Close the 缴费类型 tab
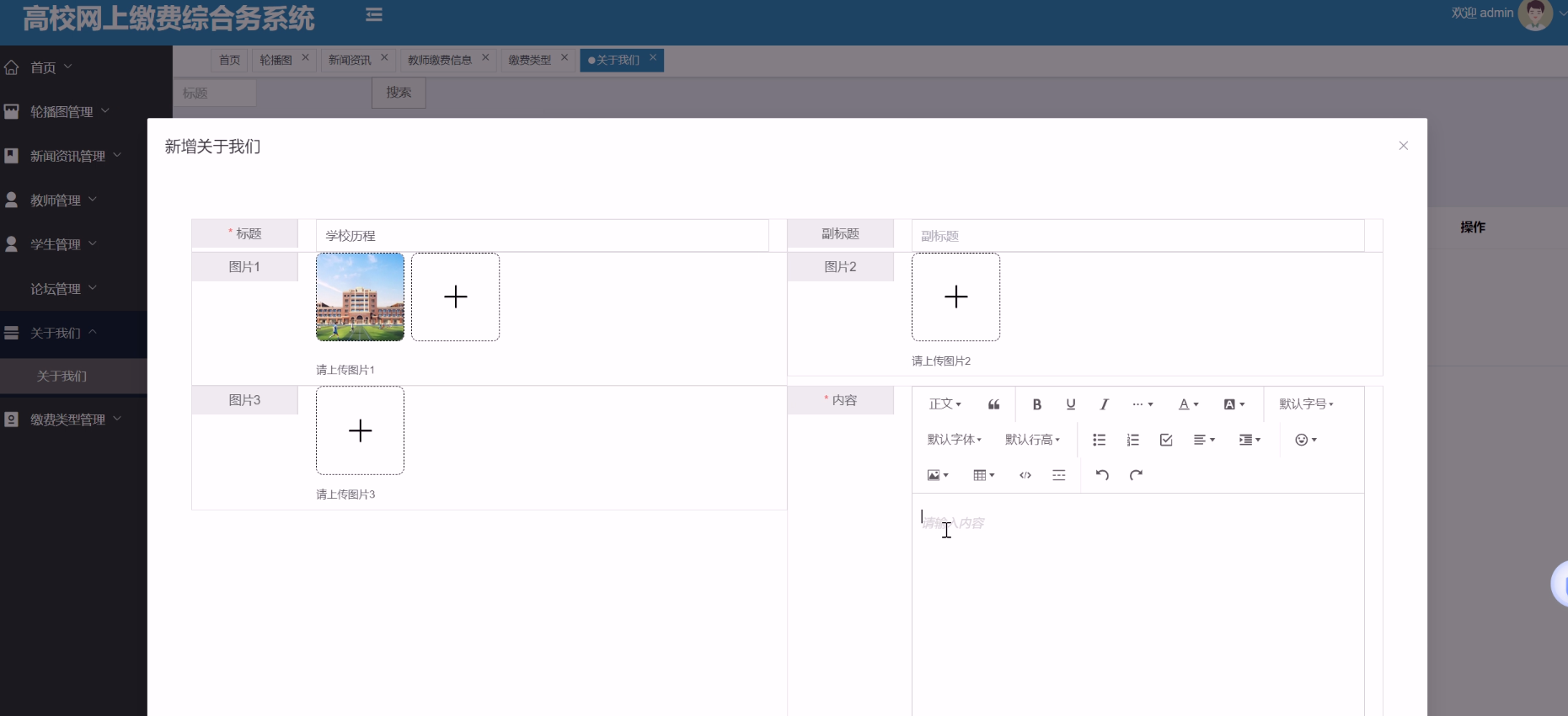This screenshot has height=716, width=1568. 565,57
